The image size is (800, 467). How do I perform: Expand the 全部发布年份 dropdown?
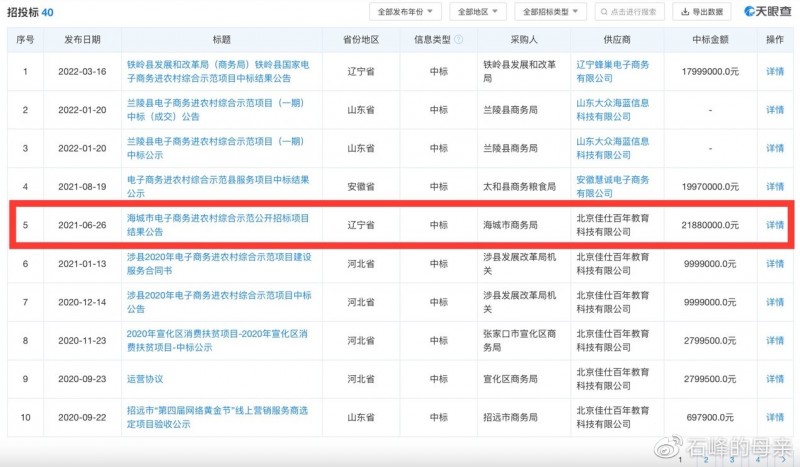[405, 12]
